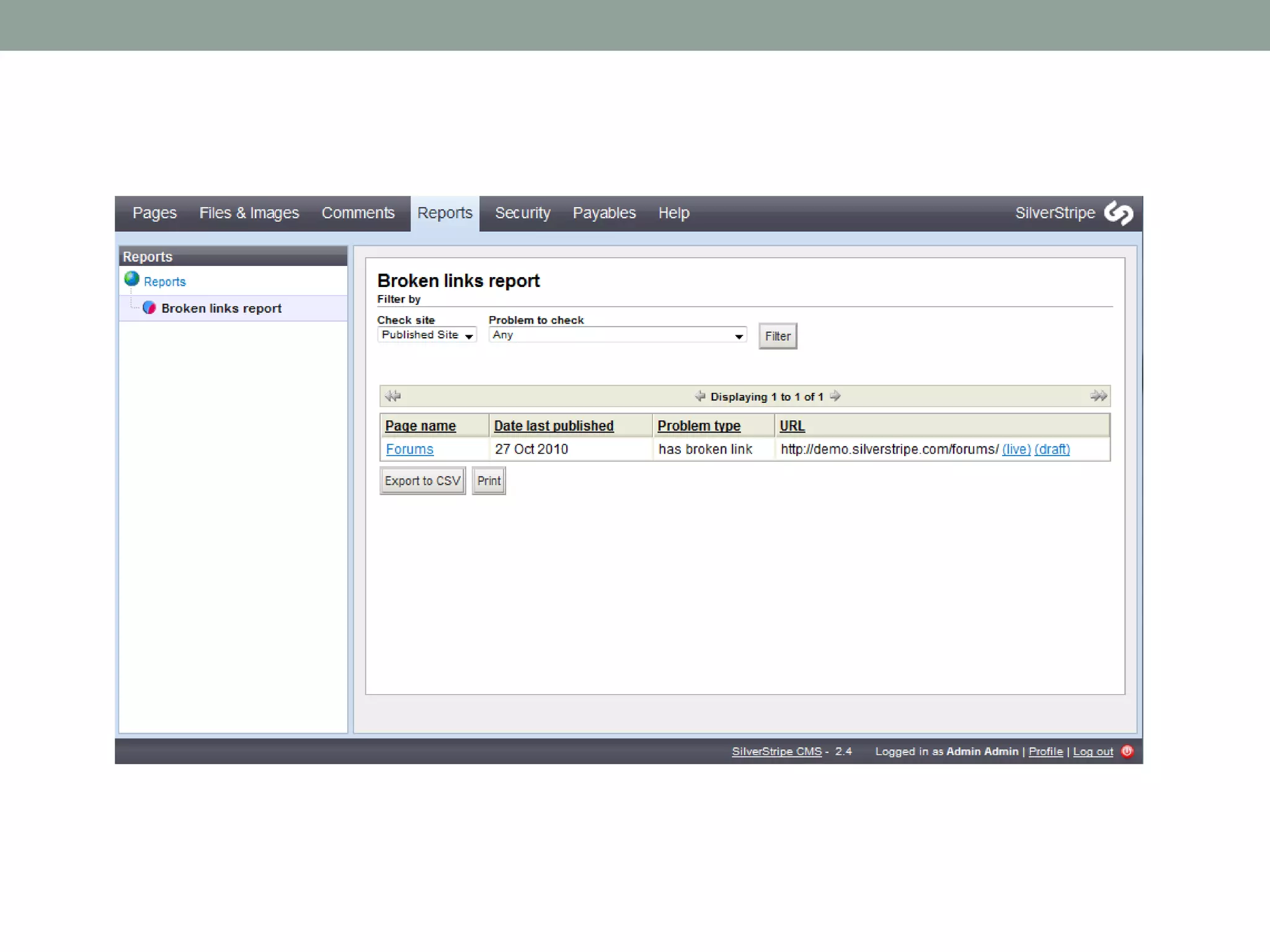This screenshot has width=1270, height=952.
Task: Click the red Log out power icon
Action: point(1127,751)
